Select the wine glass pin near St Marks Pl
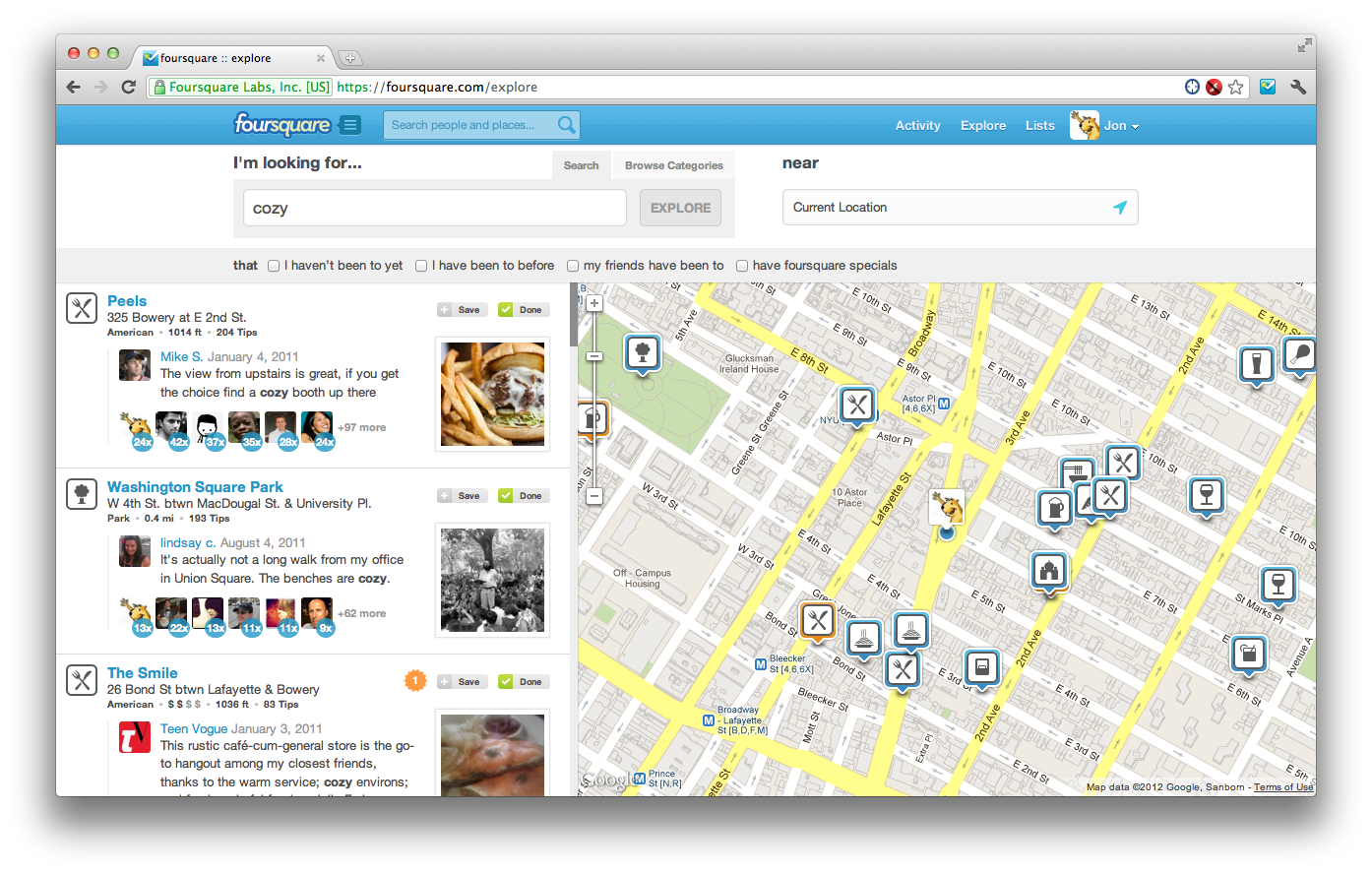 point(1278,585)
